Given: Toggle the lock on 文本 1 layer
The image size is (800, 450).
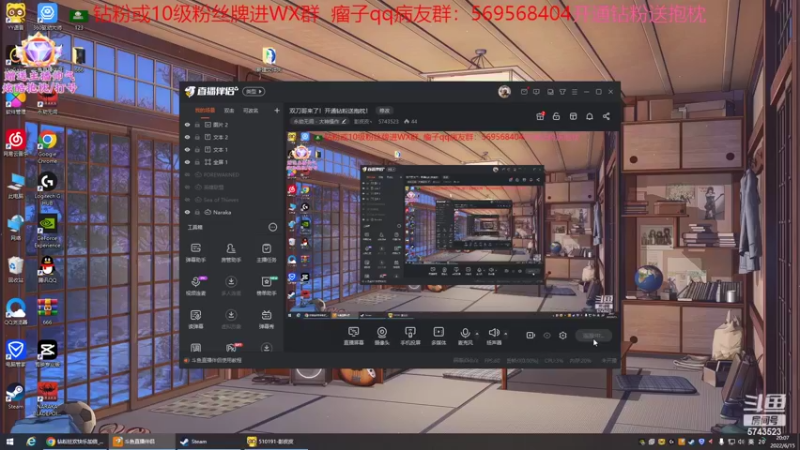Looking at the screenshot, I should click(197, 149).
